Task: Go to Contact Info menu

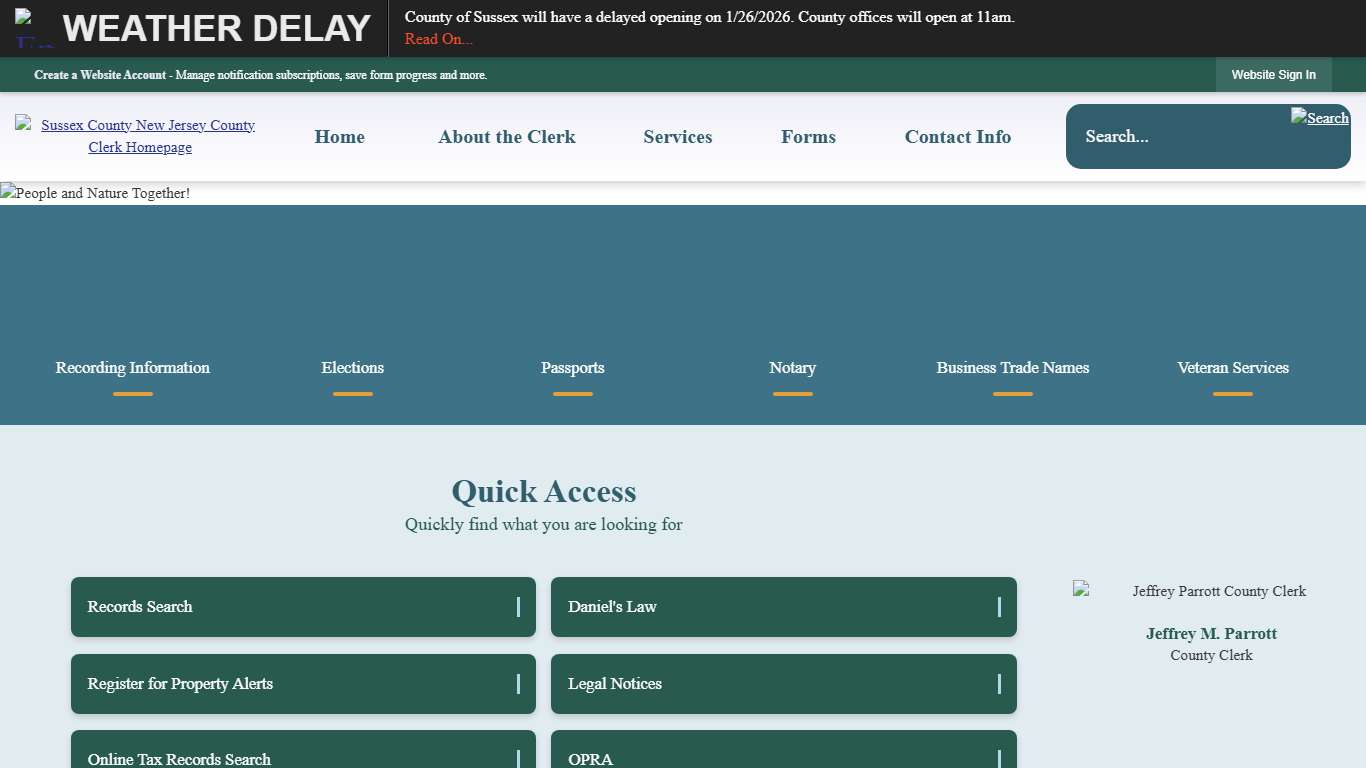Action: tap(957, 137)
